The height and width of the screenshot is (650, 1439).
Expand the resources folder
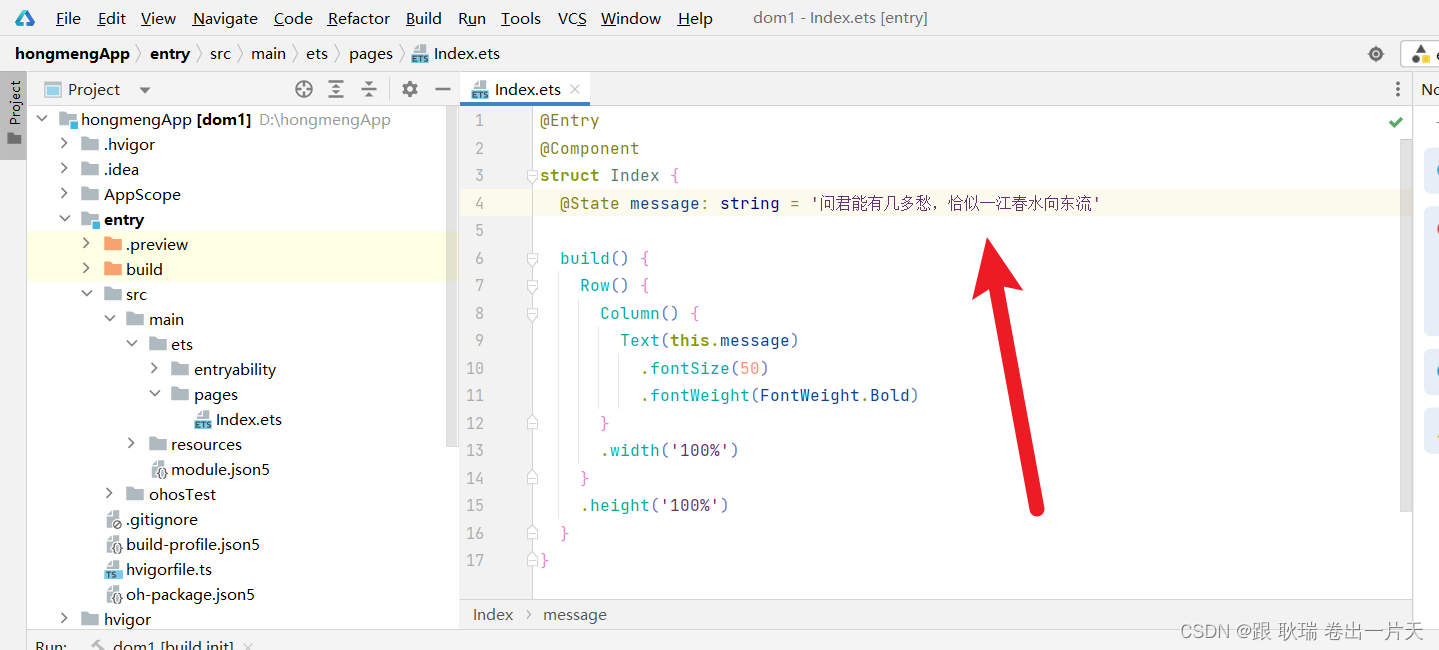pyautogui.click(x=132, y=444)
